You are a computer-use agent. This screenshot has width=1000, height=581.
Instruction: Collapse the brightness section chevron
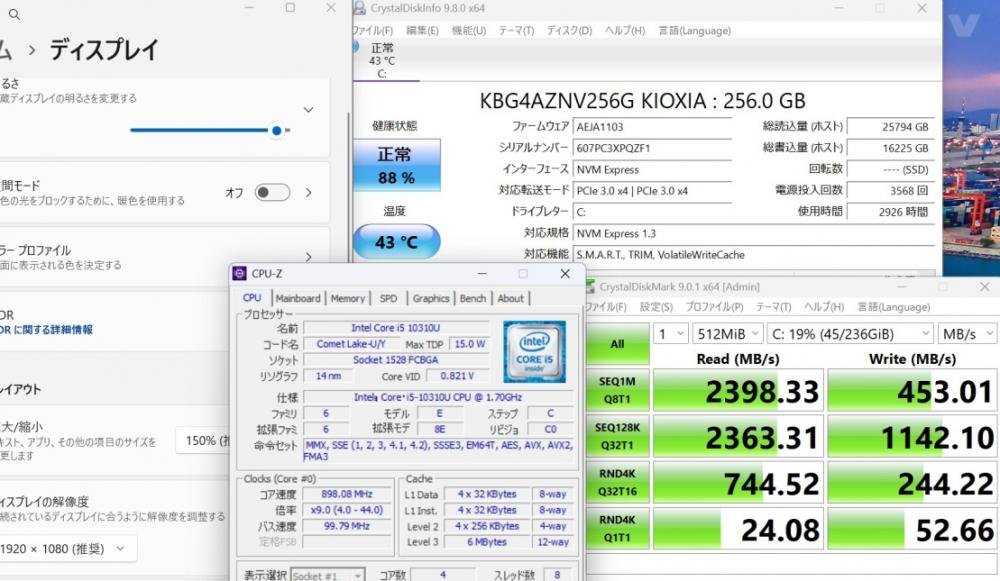point(309,110)
